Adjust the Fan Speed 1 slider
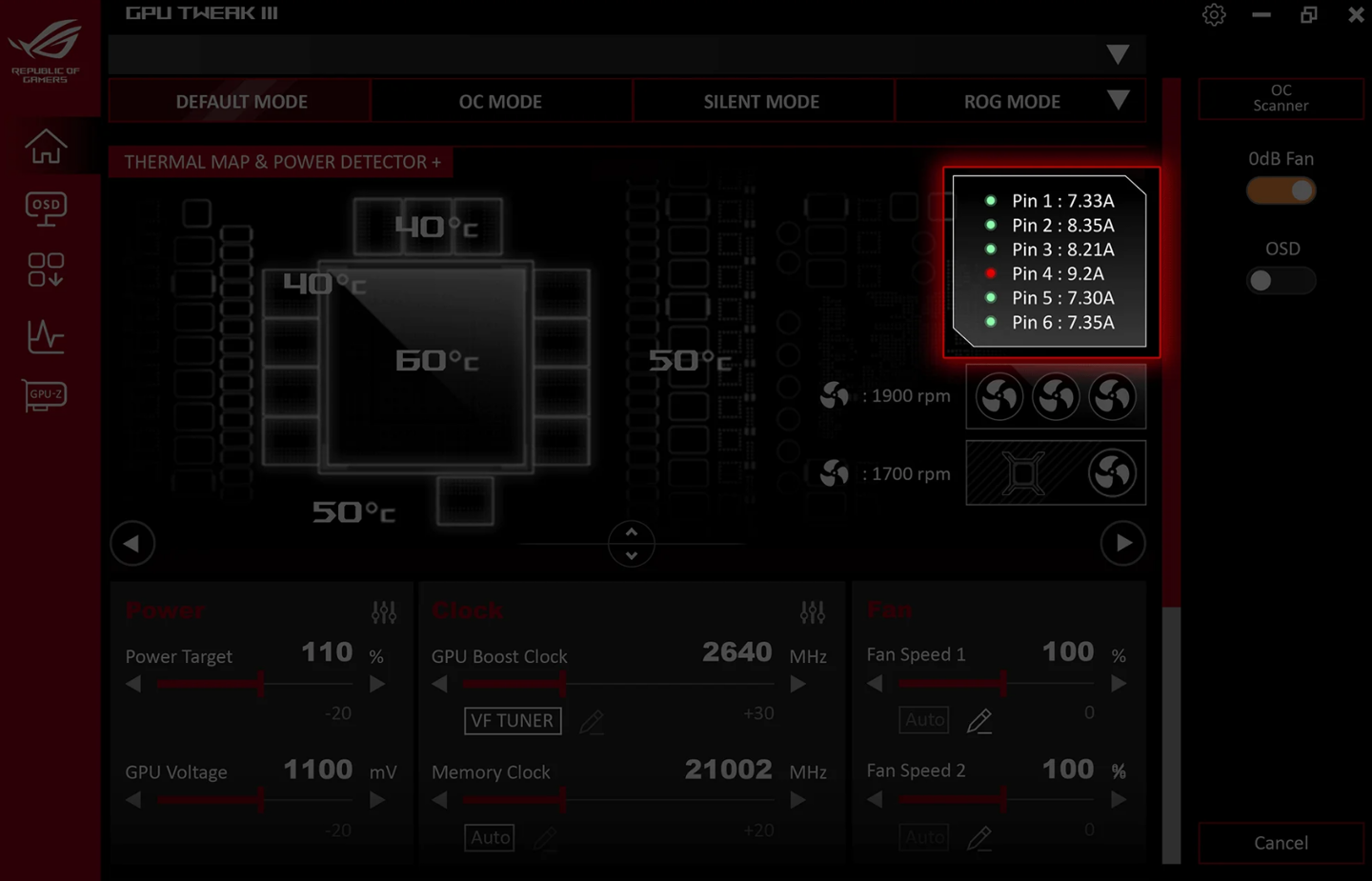 tap(998, 683)
